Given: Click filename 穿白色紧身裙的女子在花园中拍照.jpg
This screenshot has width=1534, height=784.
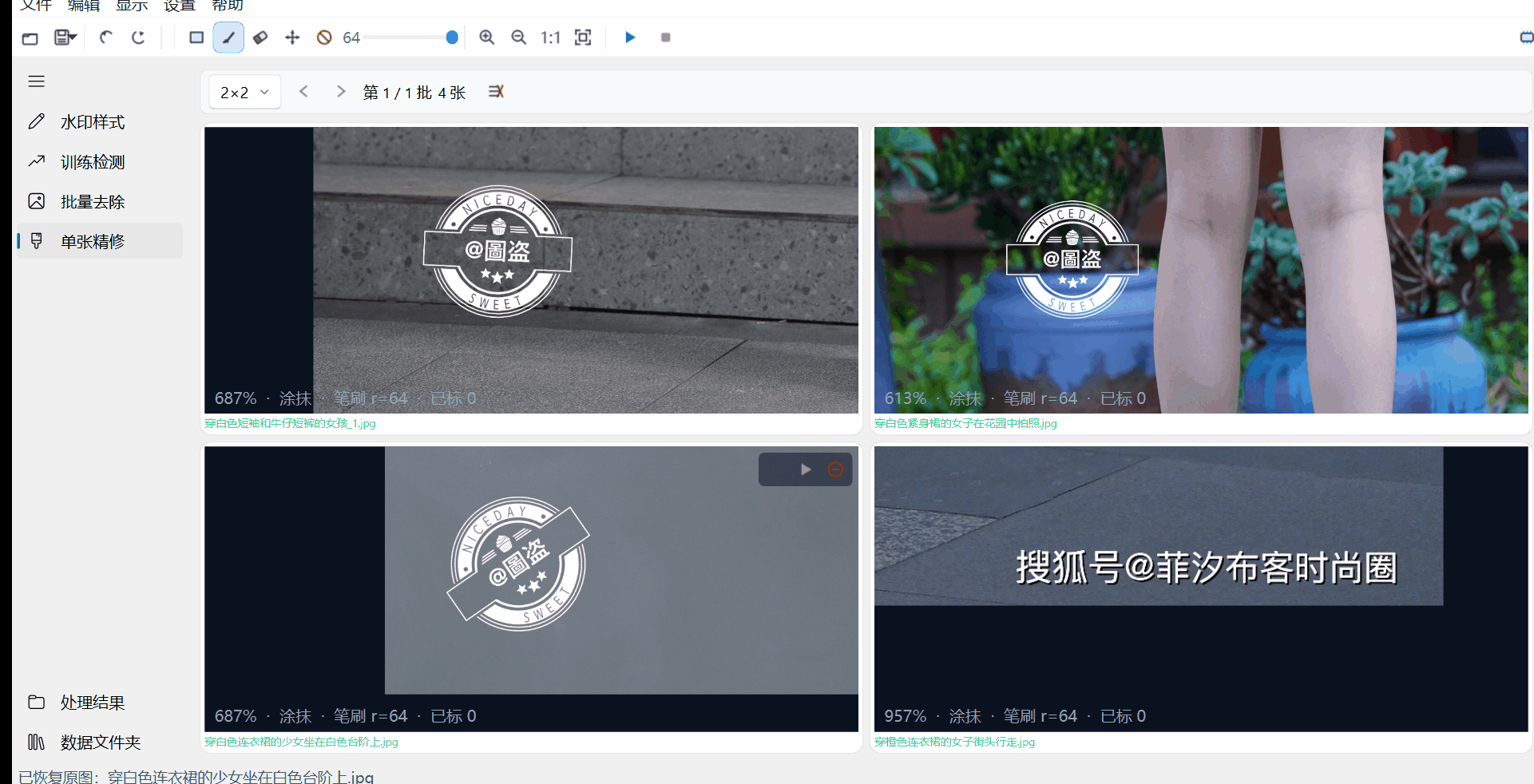Looking at the screenshot, I should click(965, 423).
